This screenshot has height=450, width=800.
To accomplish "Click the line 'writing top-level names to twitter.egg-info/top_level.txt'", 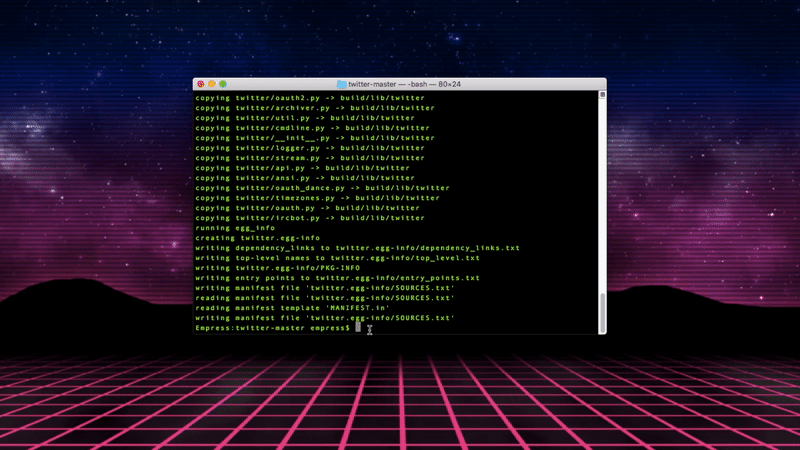I will [x=337, y=258].
